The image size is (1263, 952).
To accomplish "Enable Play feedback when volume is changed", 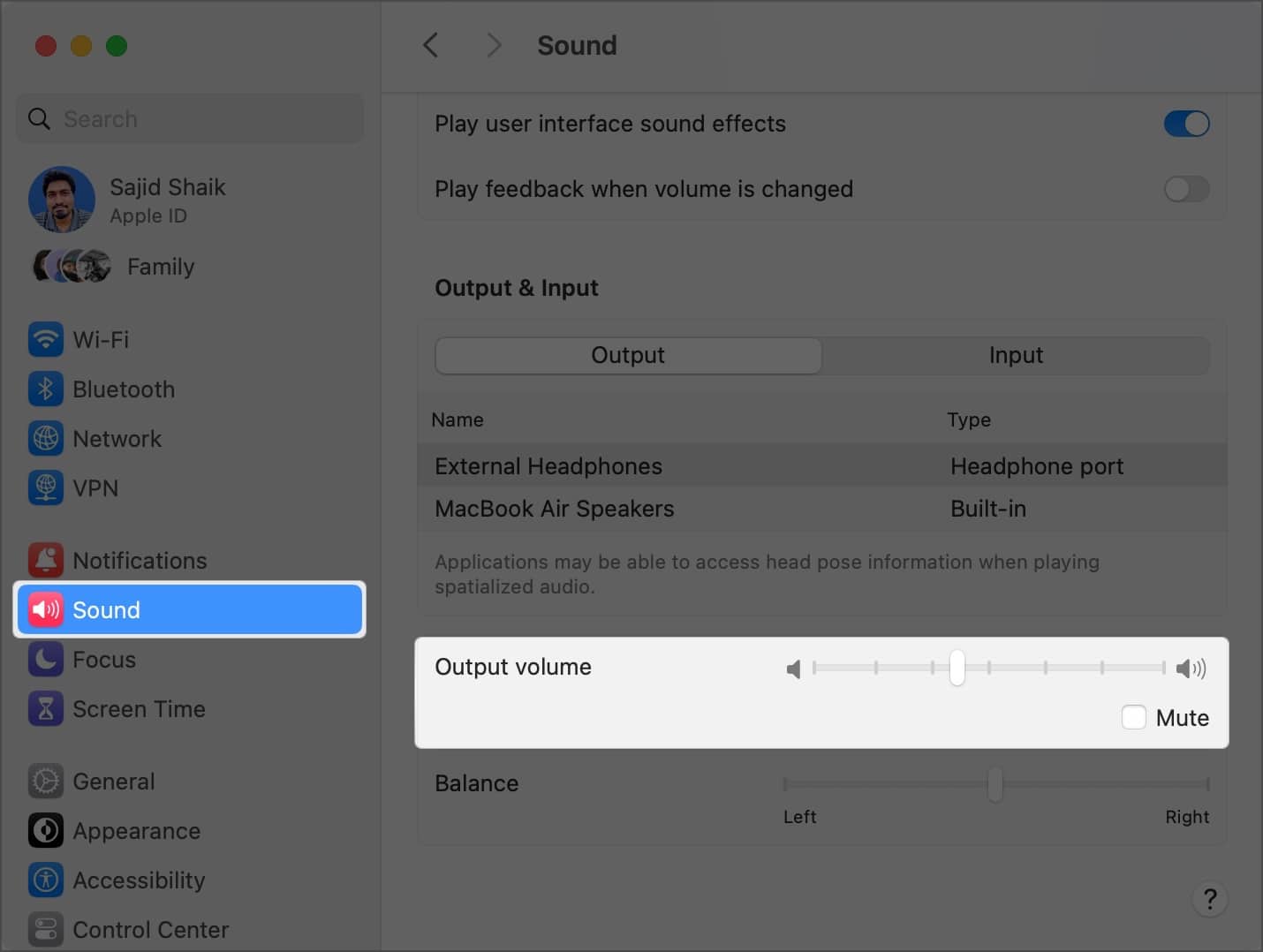I will (x=1187, y=189).
